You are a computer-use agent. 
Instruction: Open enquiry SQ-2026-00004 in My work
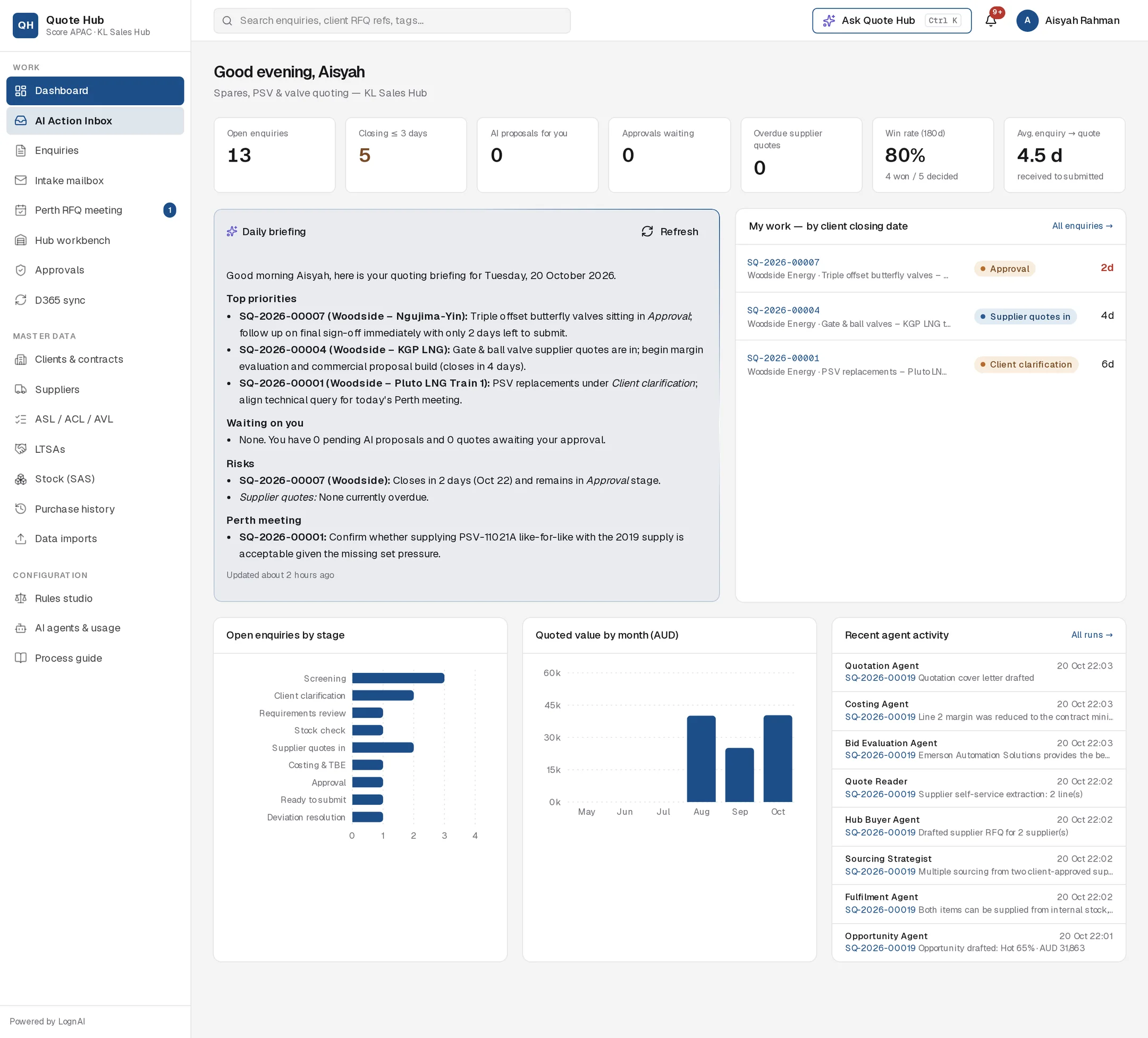coord(783,310)
